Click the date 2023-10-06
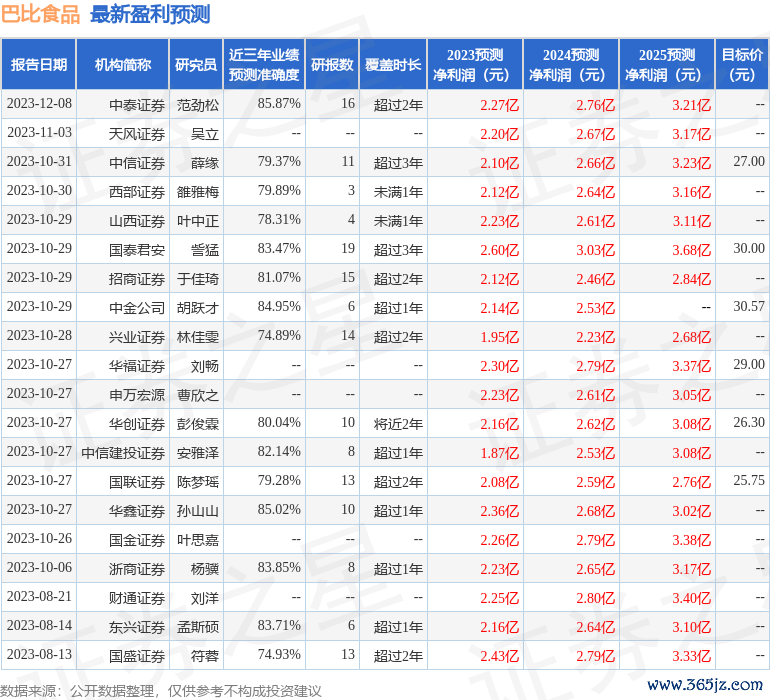This screenshot has height=700, width=770. click(x=39, y=567)
